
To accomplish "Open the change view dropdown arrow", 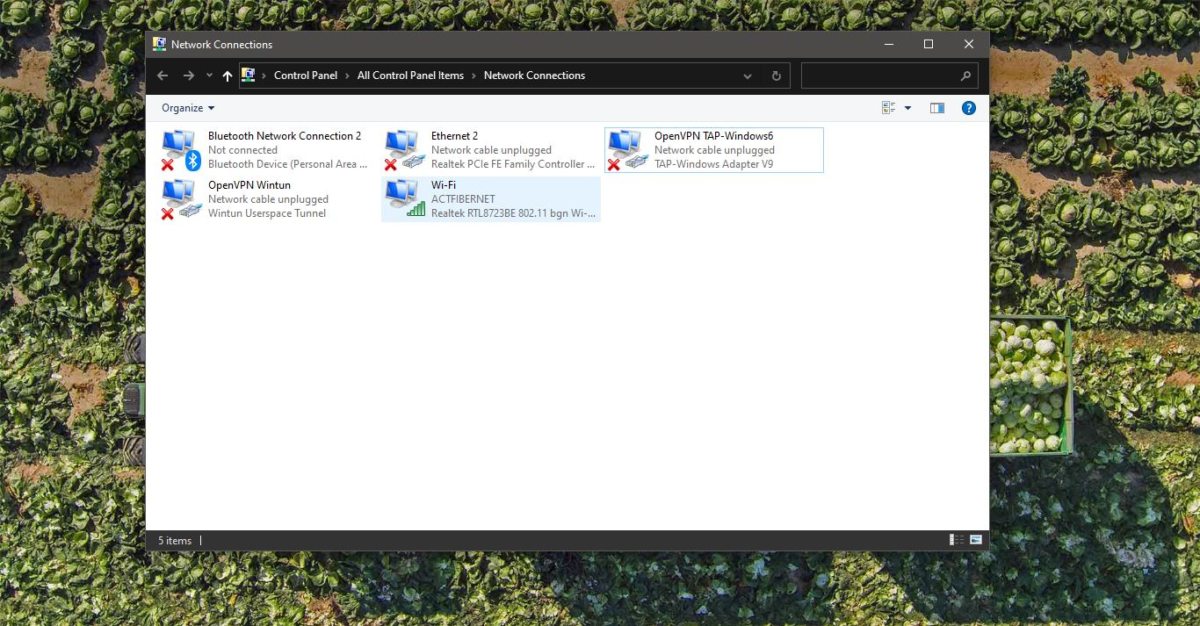I will pyautogui.click(x=907, y=107).
